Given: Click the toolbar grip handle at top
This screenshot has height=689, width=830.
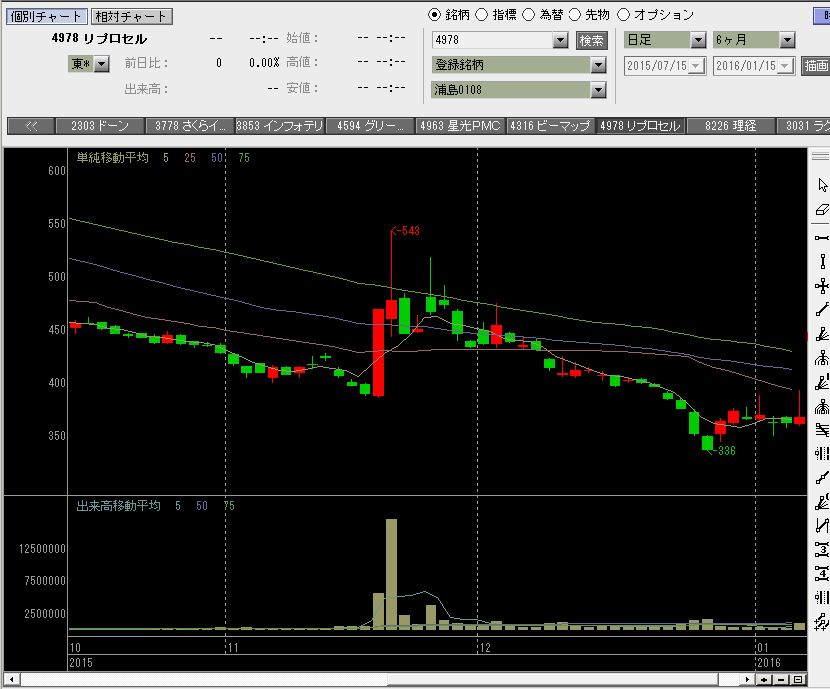Looking at the screenshot, I should point(820,156).
